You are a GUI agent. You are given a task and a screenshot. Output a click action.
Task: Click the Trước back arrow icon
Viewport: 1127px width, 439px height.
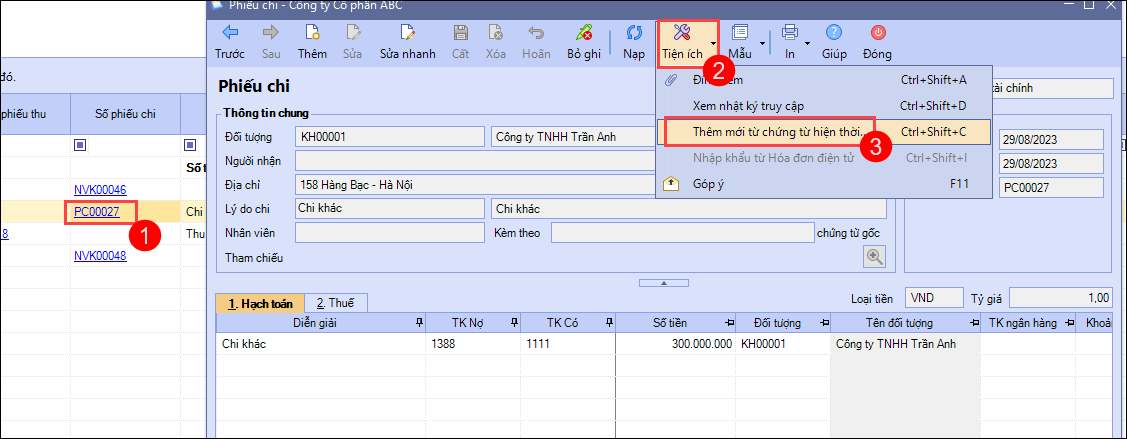point(230,33)
